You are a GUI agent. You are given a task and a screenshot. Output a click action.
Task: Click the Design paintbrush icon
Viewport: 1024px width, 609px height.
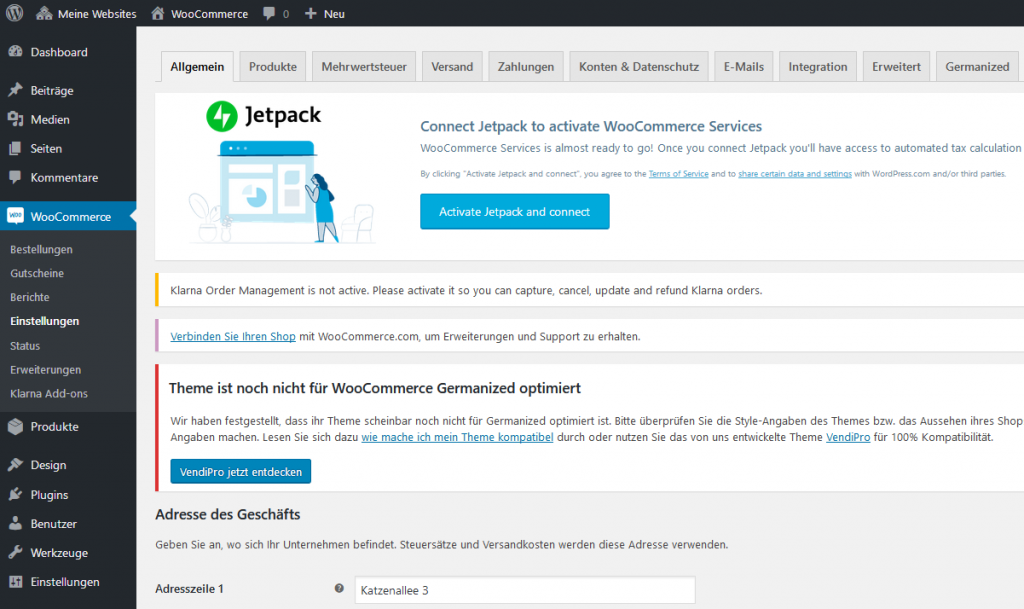tap(16, 465)
